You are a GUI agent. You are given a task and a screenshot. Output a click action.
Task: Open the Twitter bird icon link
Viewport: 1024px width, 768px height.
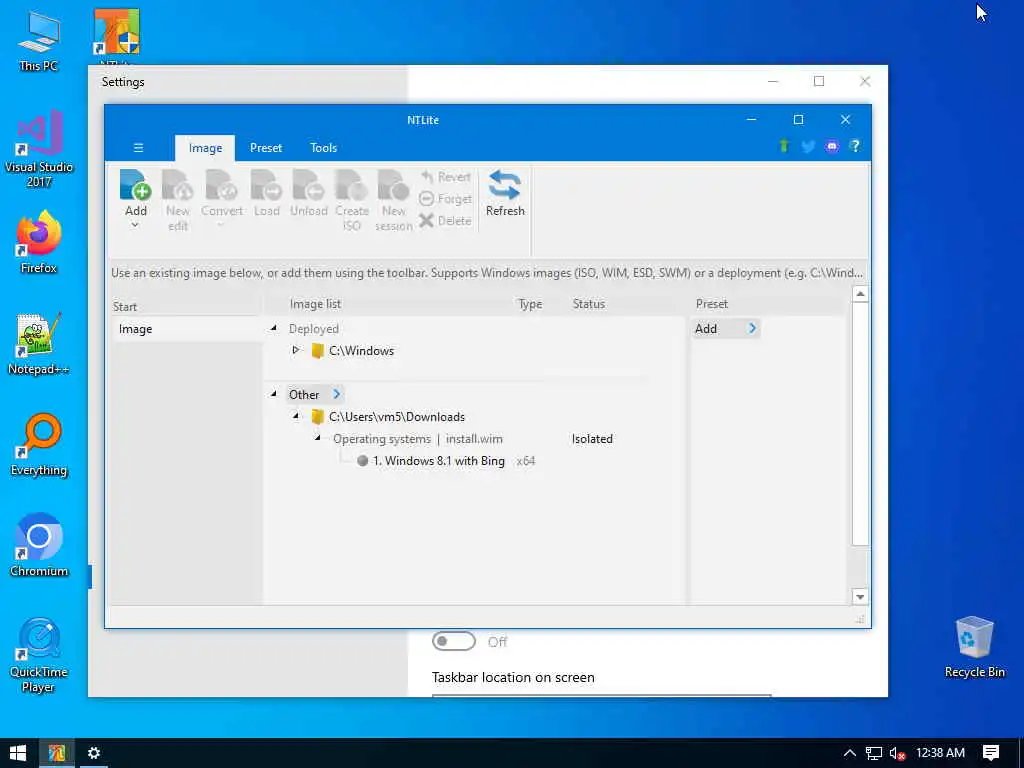(x=808, y=146)
